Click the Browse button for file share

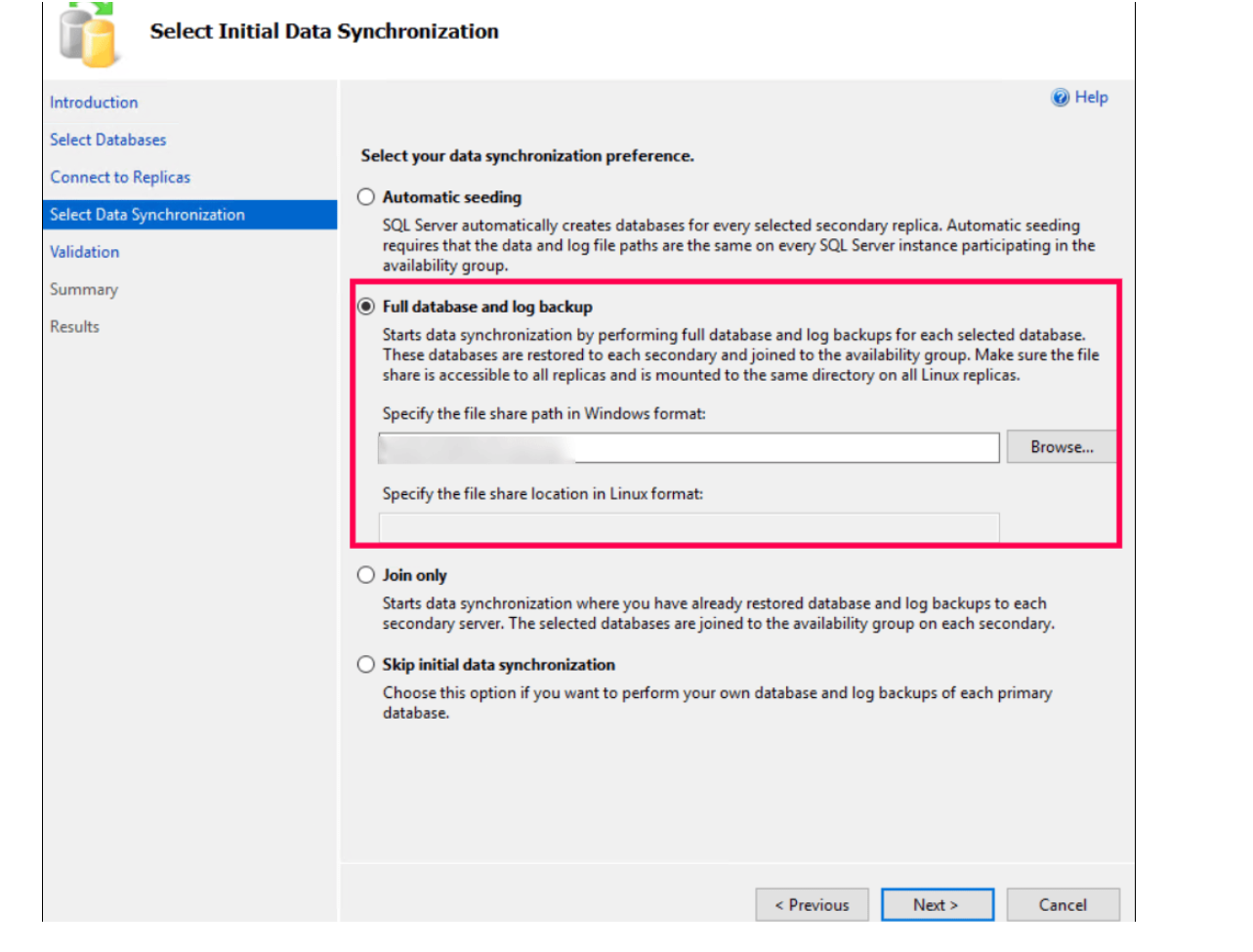(x=1062, y=447)
